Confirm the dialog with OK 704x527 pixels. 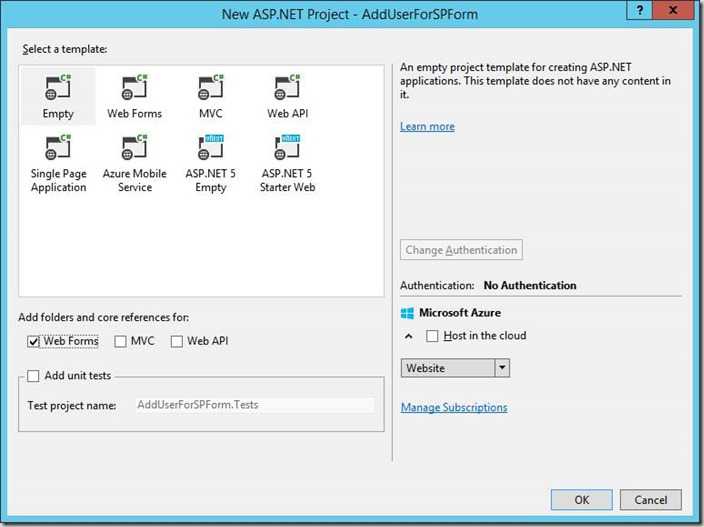(x=581, y=500)
